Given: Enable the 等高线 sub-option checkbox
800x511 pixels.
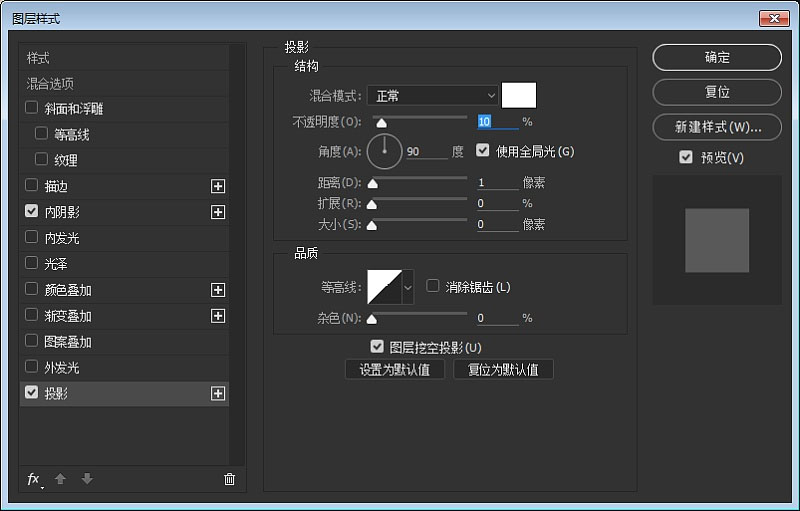Looking at the screenshot, I should tap(41, 134).
